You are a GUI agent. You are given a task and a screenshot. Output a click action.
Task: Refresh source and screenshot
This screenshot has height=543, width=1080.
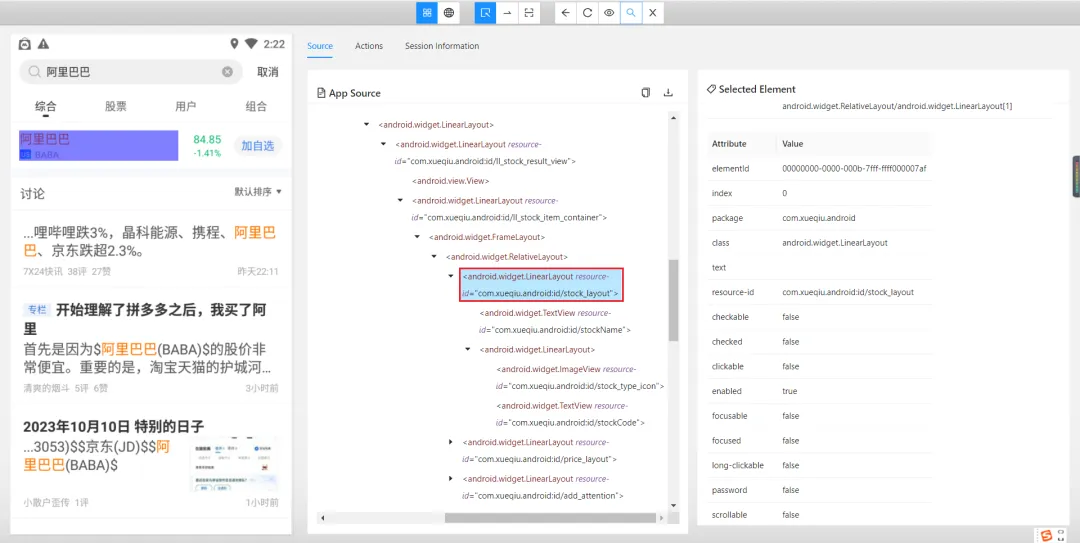click(x=587, y=12)
